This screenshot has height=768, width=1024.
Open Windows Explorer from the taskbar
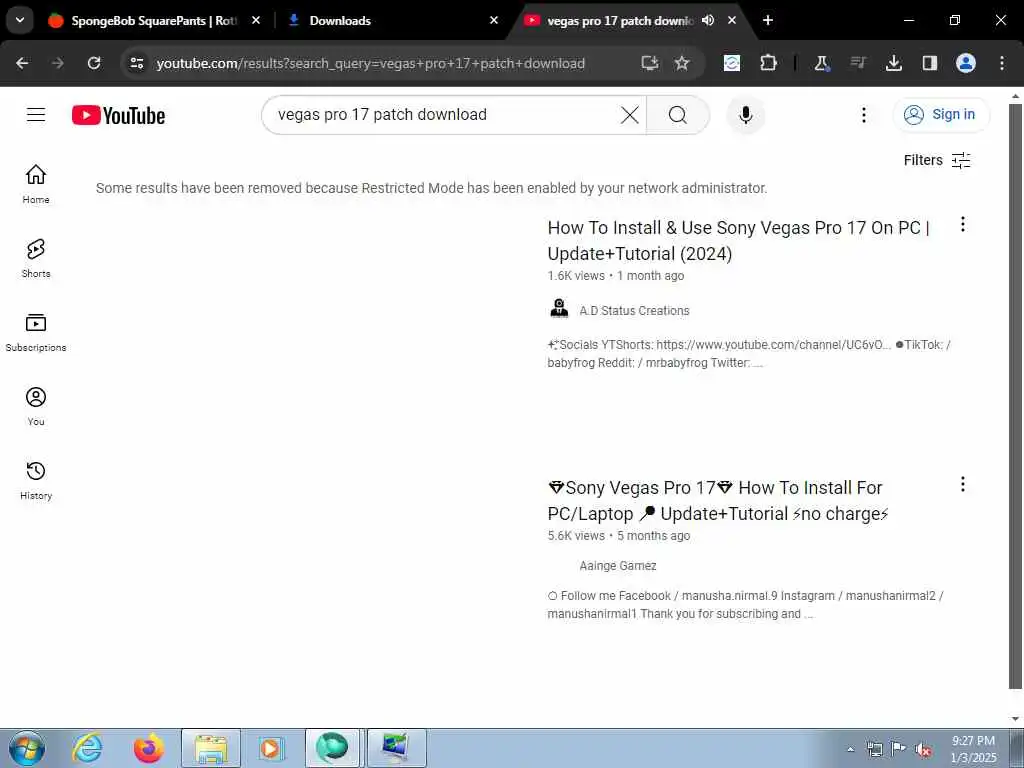point(211,748)
